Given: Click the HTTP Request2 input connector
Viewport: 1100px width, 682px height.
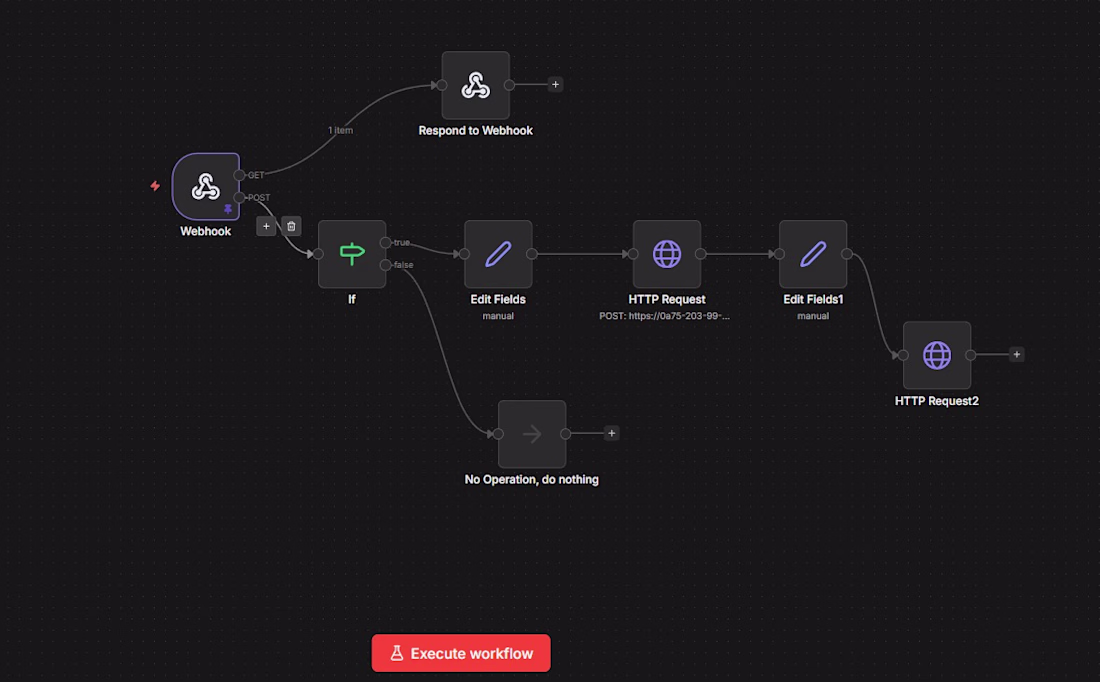Looking at the screenshot, I should tap(903, 355).
